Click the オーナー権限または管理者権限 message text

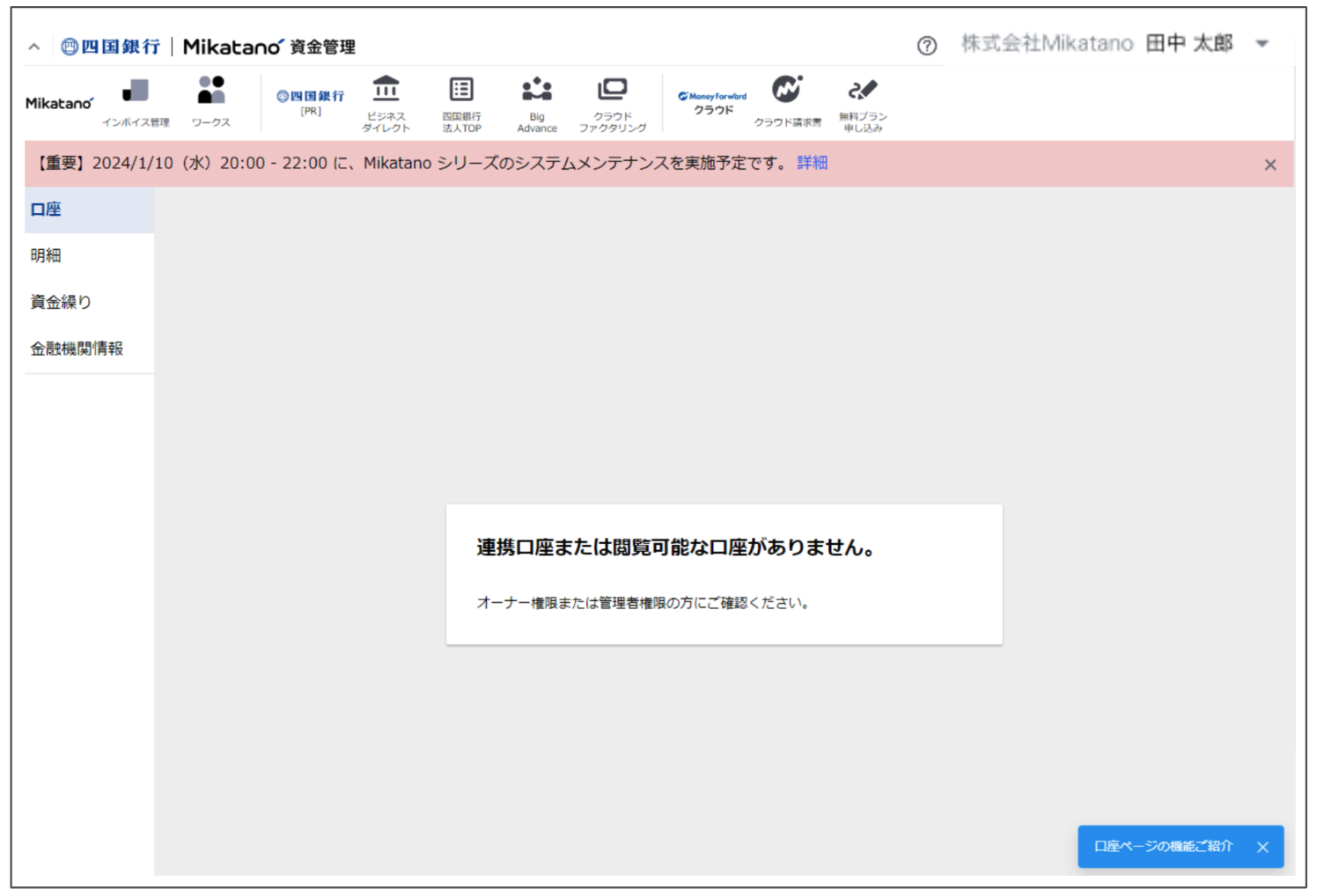click(x=644, y=603)
